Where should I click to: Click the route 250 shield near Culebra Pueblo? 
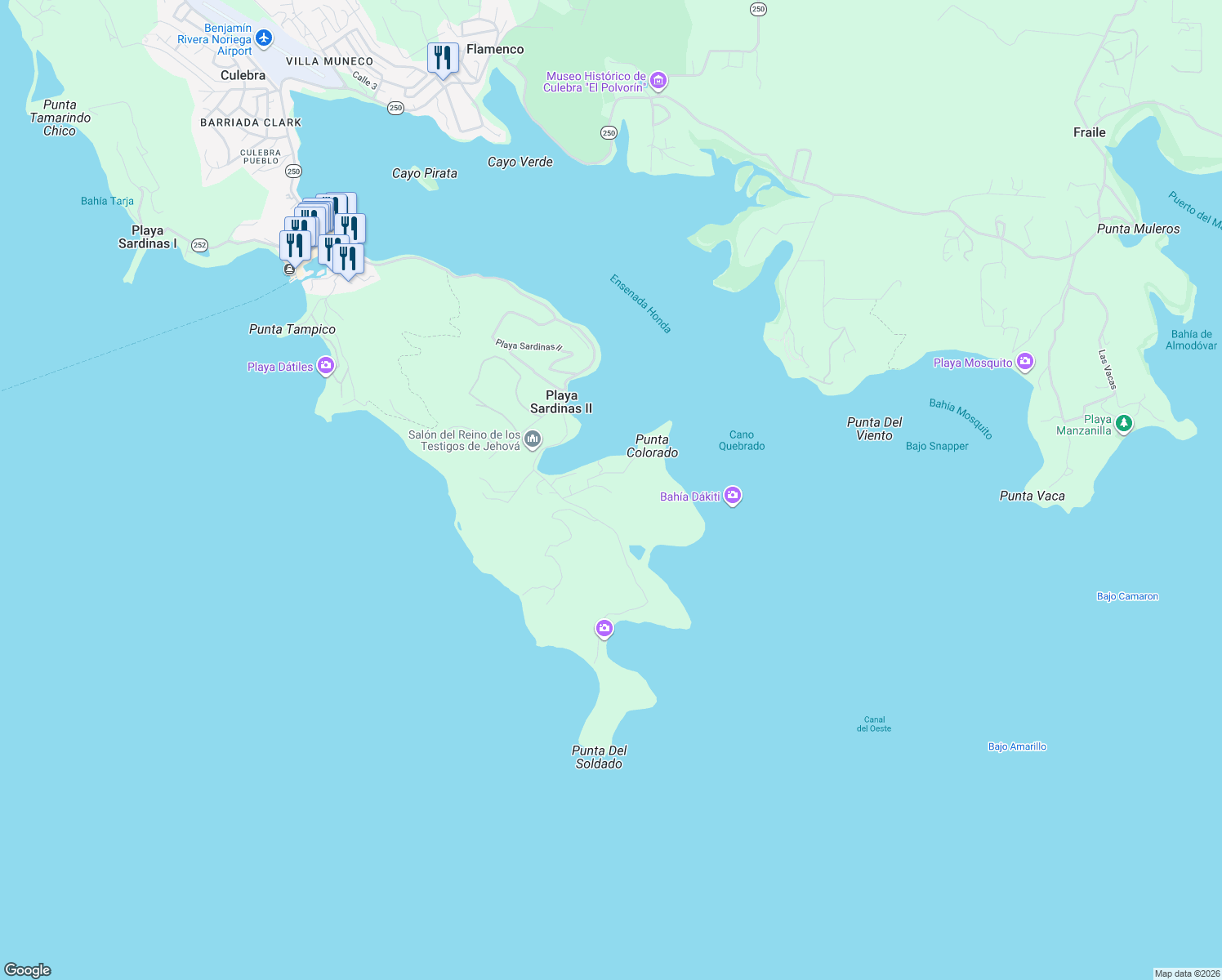click(294, 171)
